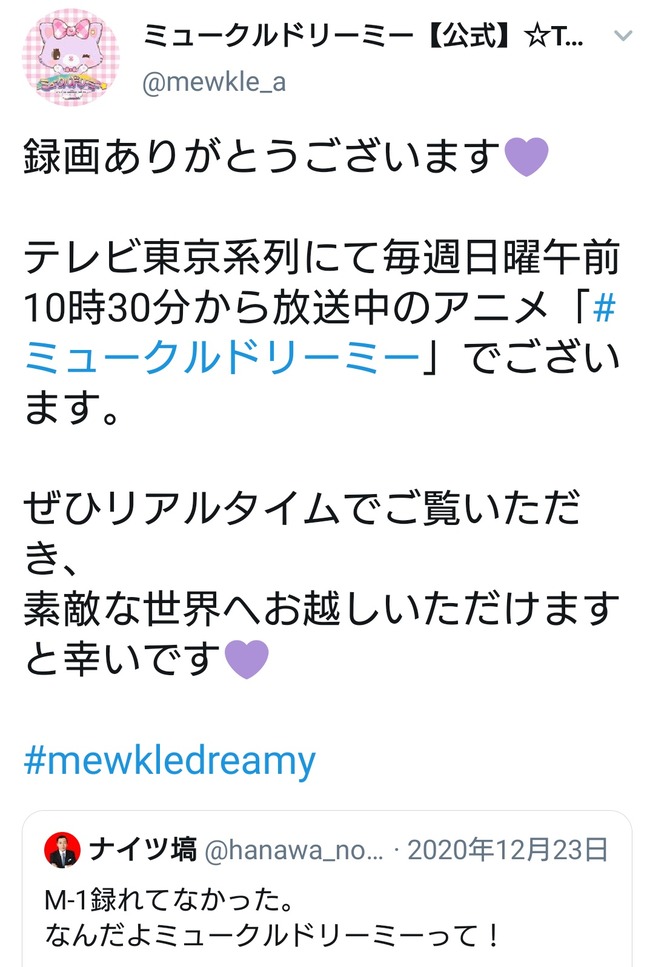Open the Mewkle Dreamy profile avatar
Image resolution: width=650 pixels, height=967 pixels.
(x=70, y=57)
